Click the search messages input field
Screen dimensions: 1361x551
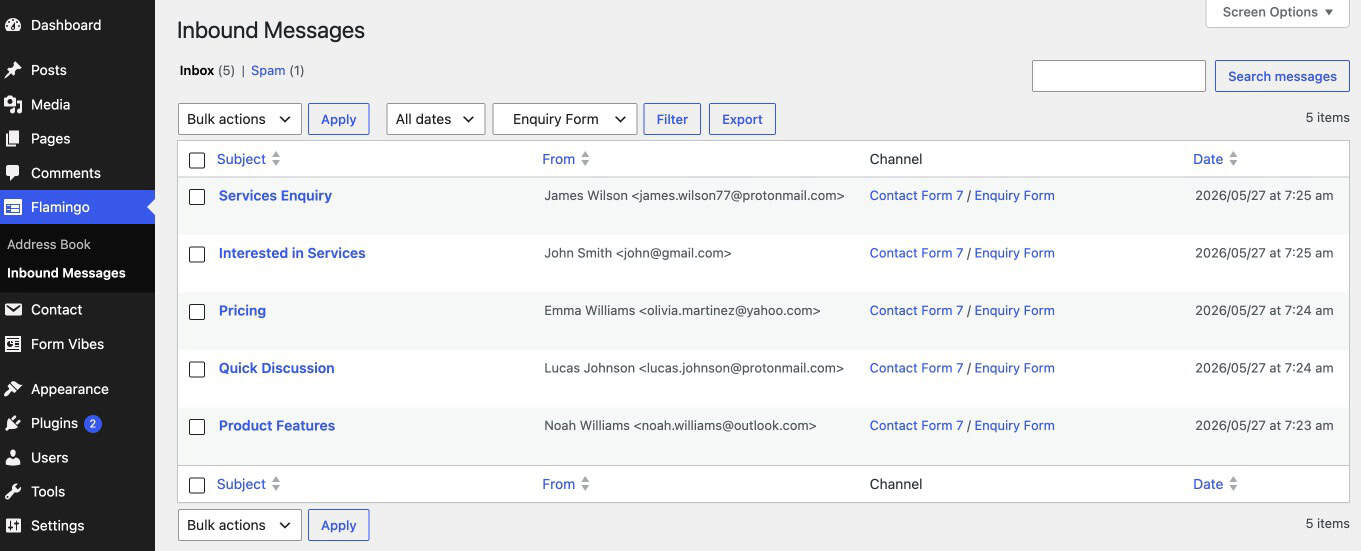click(1119, 76)
